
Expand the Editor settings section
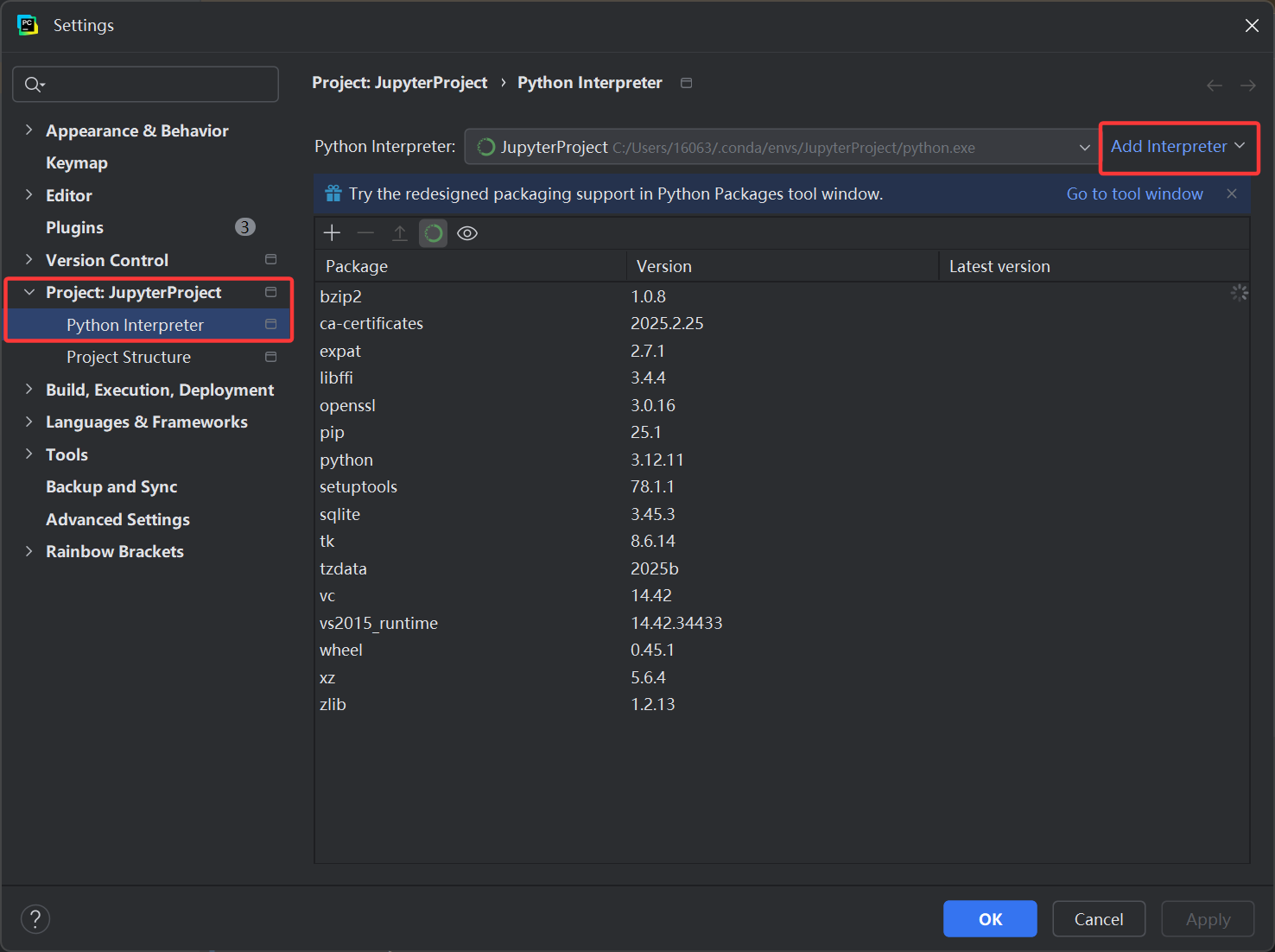29,194
